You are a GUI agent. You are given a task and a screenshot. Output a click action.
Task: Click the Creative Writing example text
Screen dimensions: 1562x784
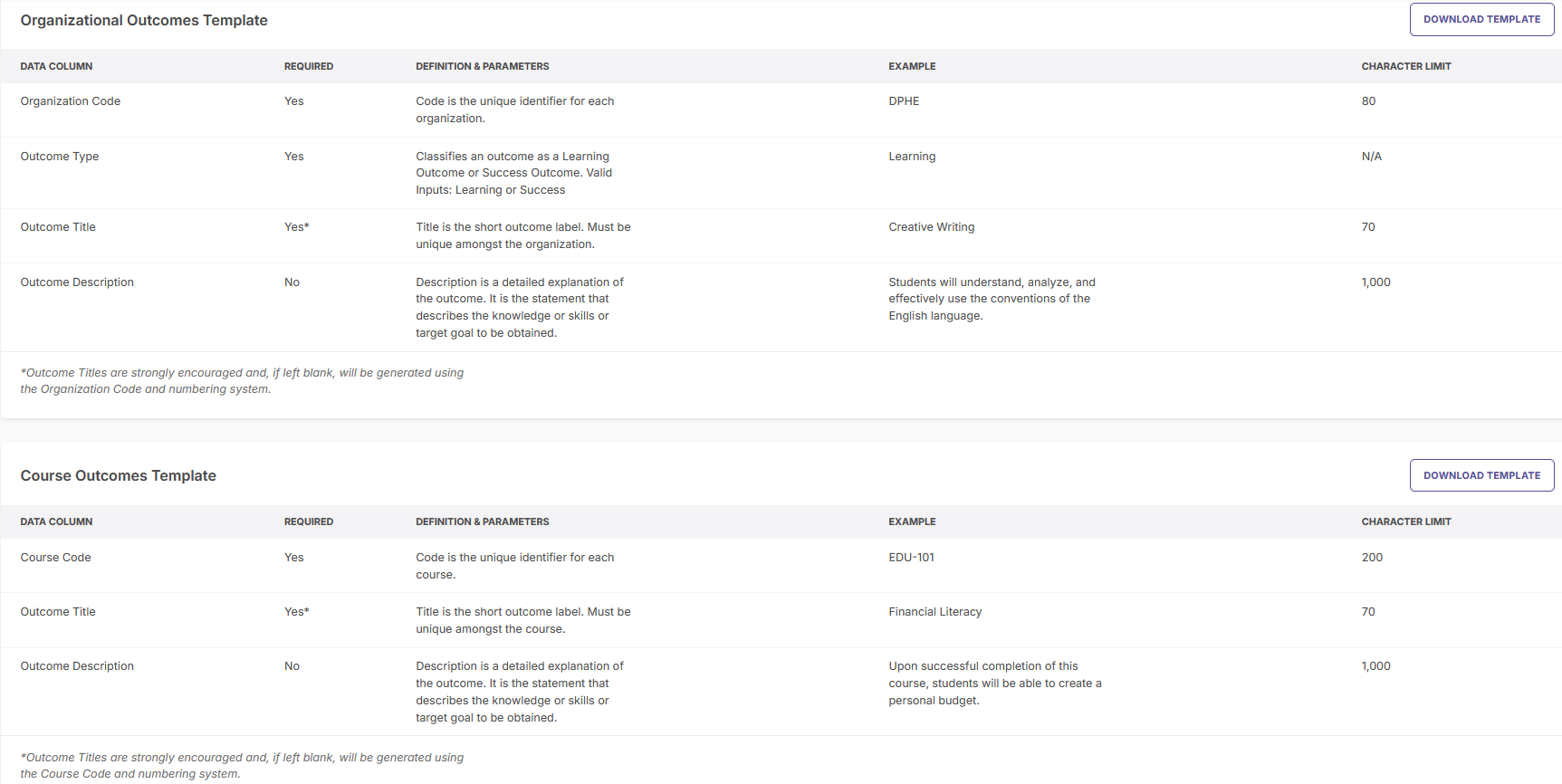tap(932, 227)
